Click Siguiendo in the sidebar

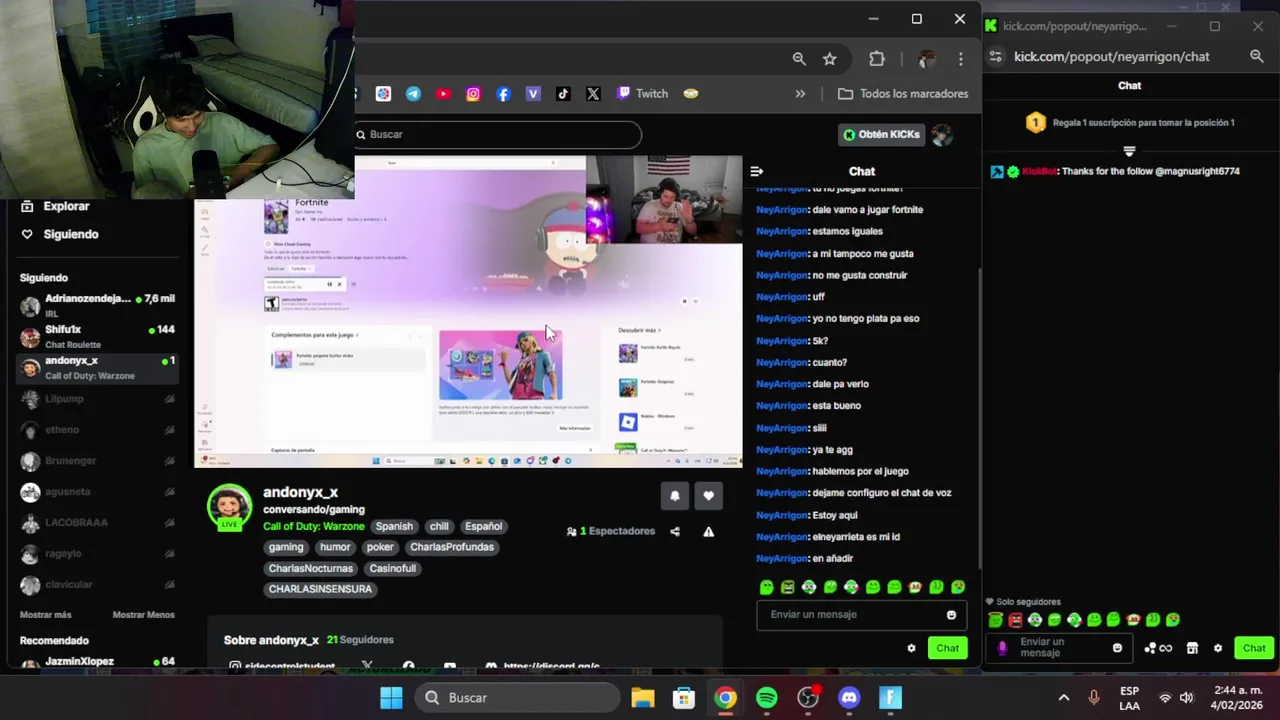click(x=60, y=234)
